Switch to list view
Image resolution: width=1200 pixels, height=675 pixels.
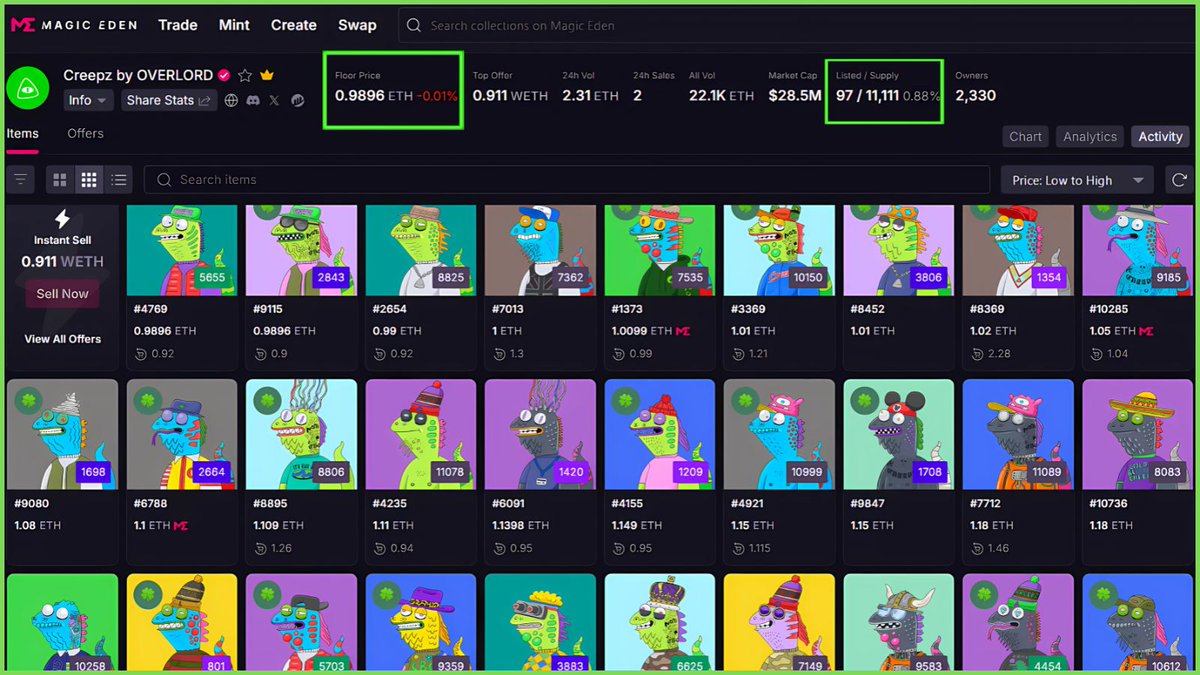coord(119,180)
